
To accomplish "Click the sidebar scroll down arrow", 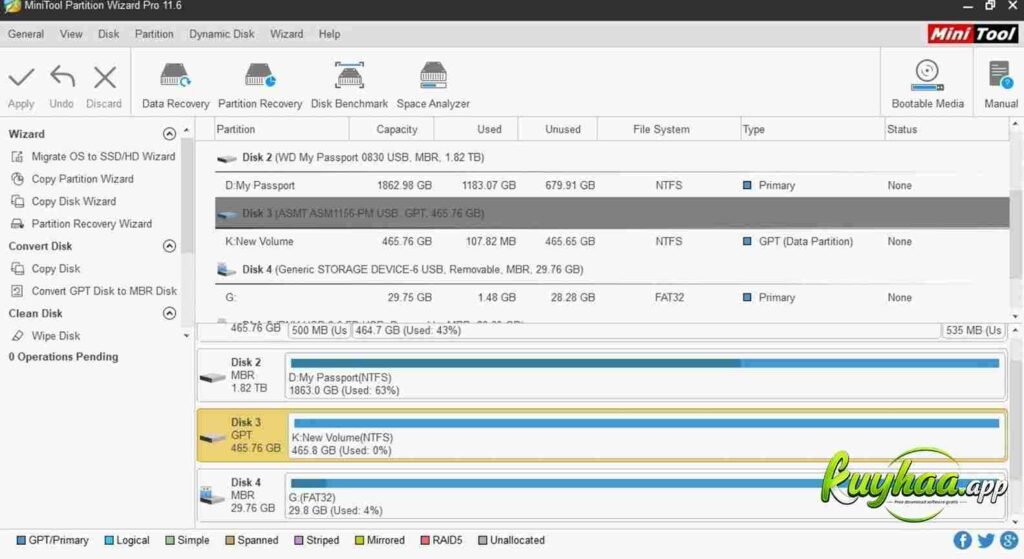I will coord(187,336).
